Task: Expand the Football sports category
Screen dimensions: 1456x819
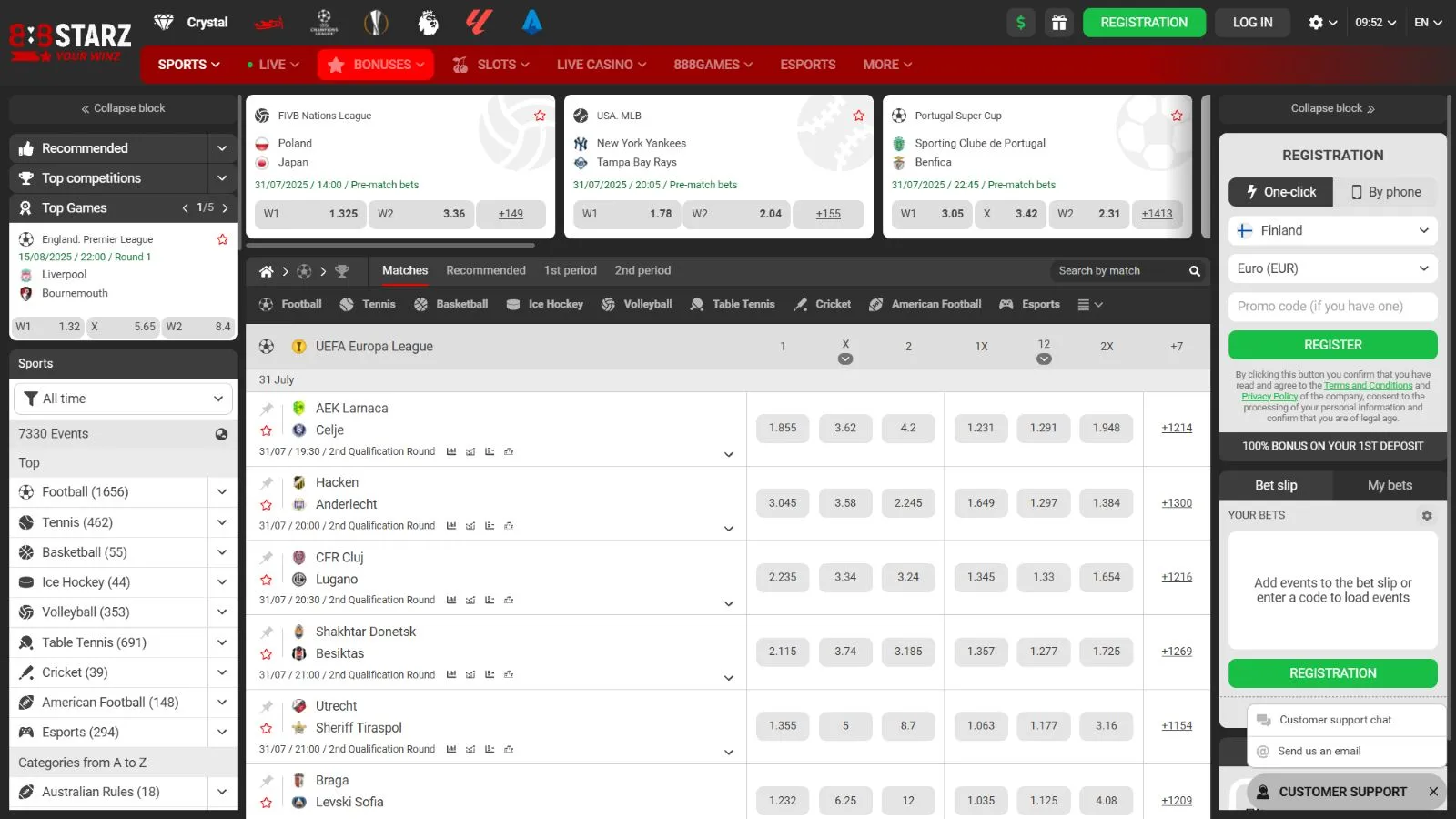Action: pyautogui.click(x=221, y=492)
